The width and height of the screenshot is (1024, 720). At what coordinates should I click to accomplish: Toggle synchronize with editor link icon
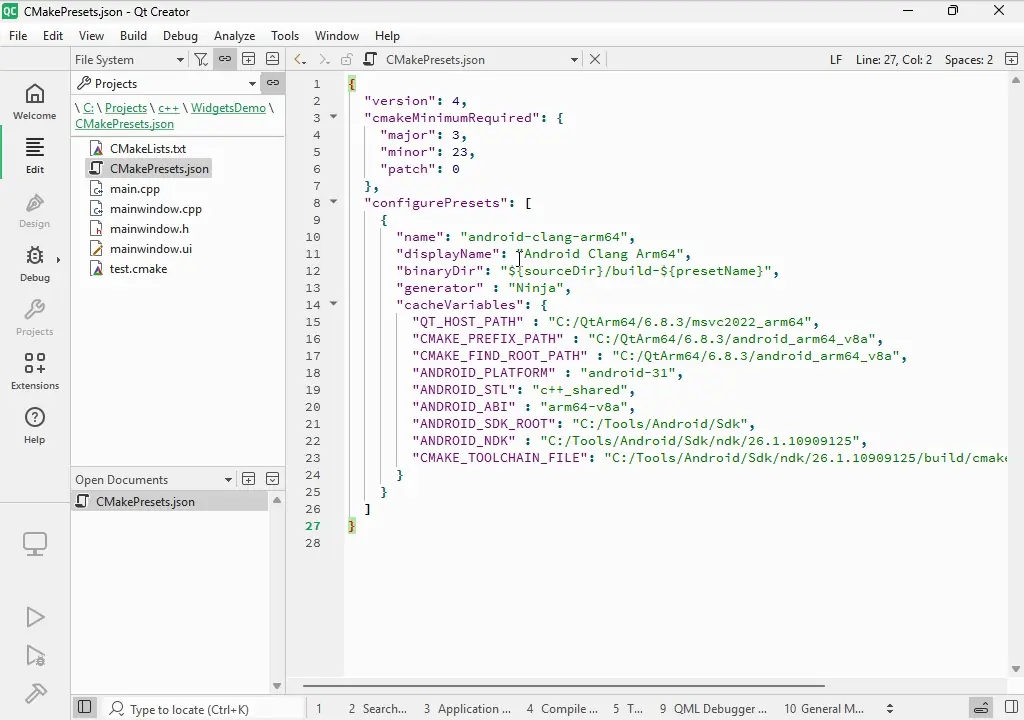point(225,60)
